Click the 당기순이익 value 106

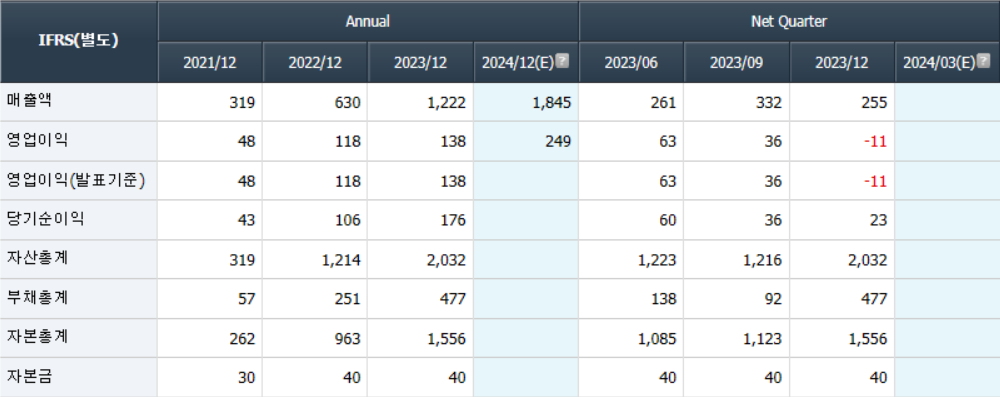(x=348, y=220)
